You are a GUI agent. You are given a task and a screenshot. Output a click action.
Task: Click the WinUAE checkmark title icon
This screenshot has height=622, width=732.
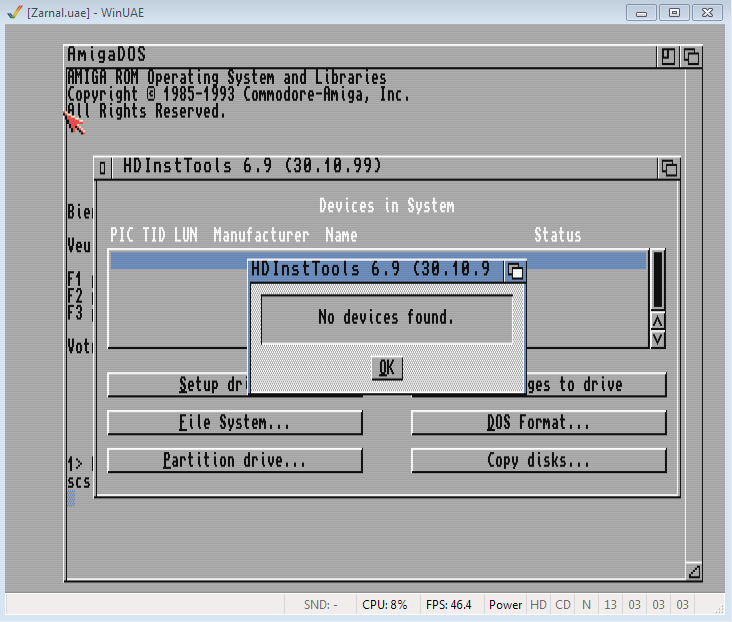[15, 12]
